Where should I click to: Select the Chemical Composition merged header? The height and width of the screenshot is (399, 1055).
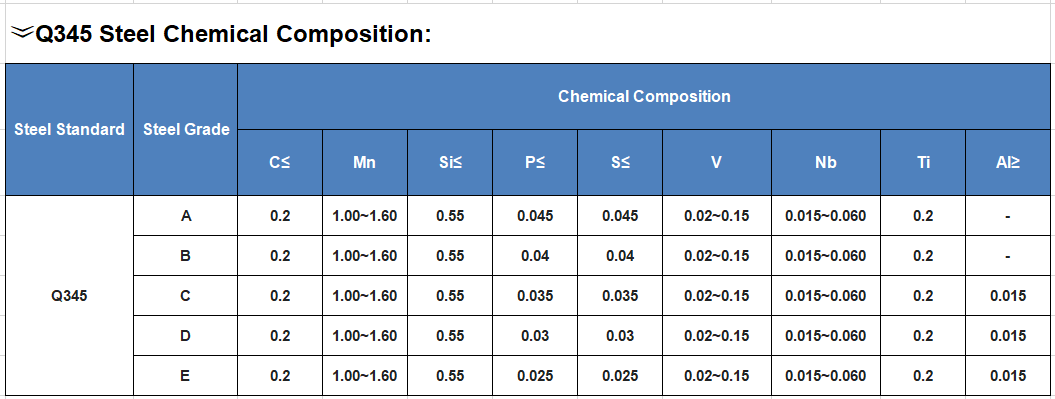(644, 96)
